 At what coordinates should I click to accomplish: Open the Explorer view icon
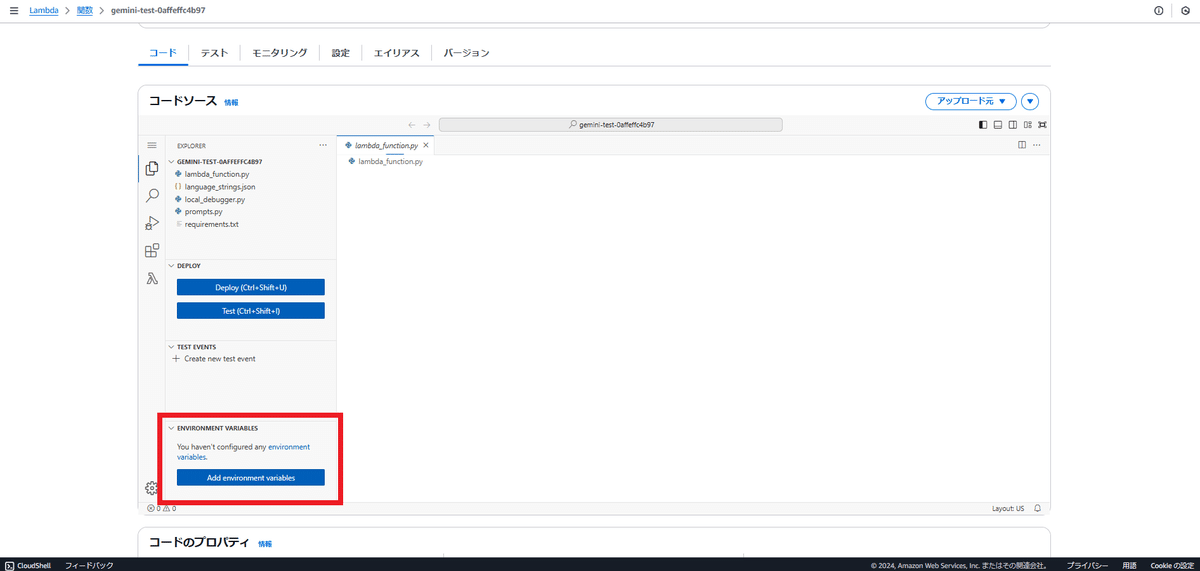tap(152, 168)
